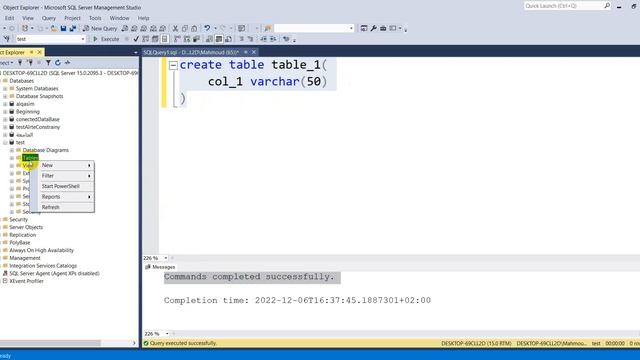The width and height of the screenshot is (640, 360).
Task: Click Object Explorer Disconnect plug icon
Action: tap(30, 63)
